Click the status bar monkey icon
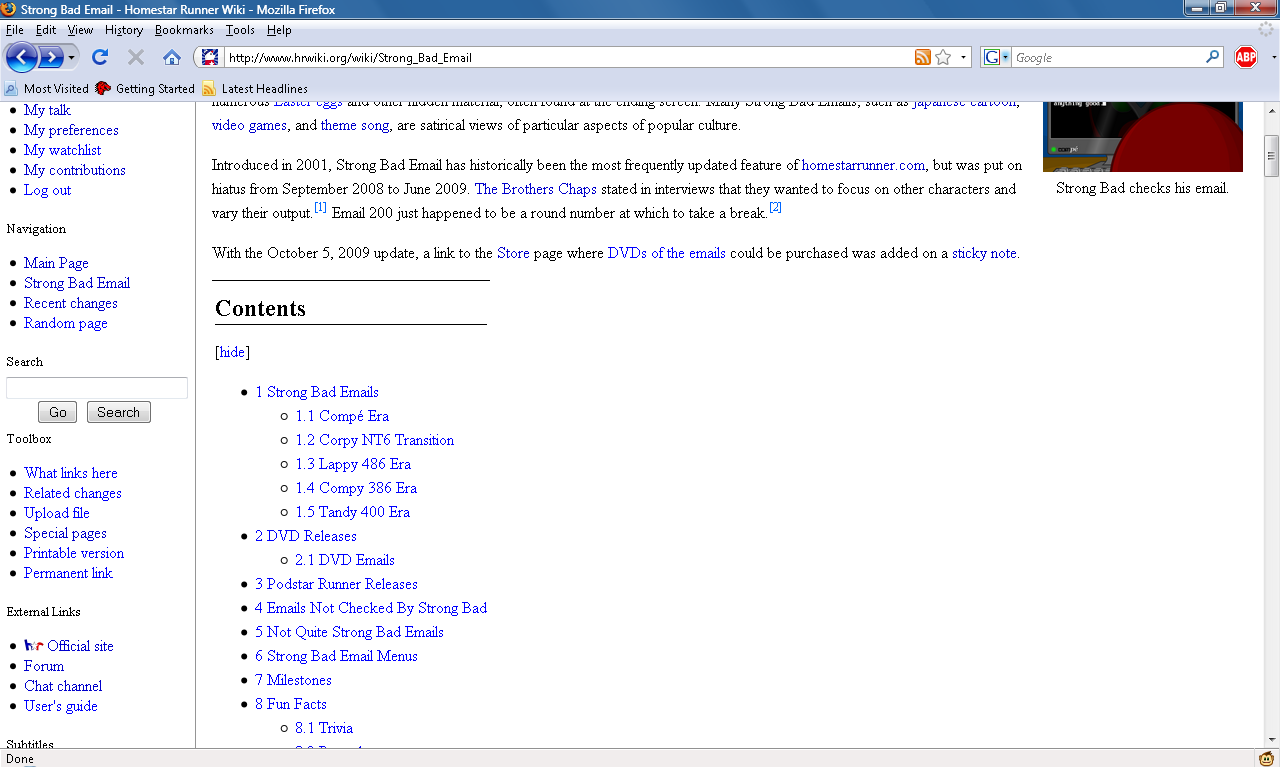Image resolution: width=1280 pixels, height=767 pixels. pos(1266,758)
